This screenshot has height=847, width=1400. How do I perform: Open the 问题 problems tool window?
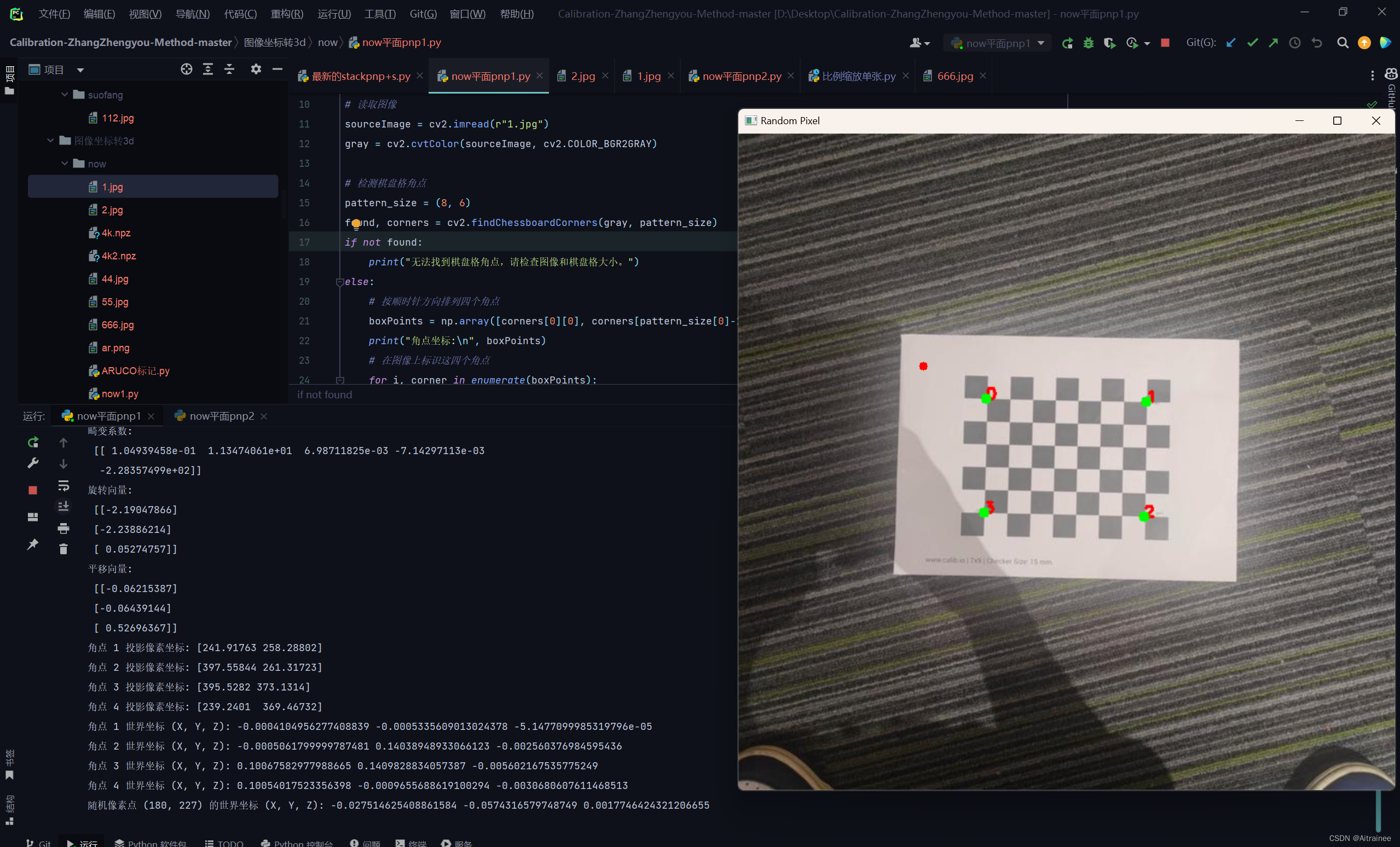tap(365, 843)
